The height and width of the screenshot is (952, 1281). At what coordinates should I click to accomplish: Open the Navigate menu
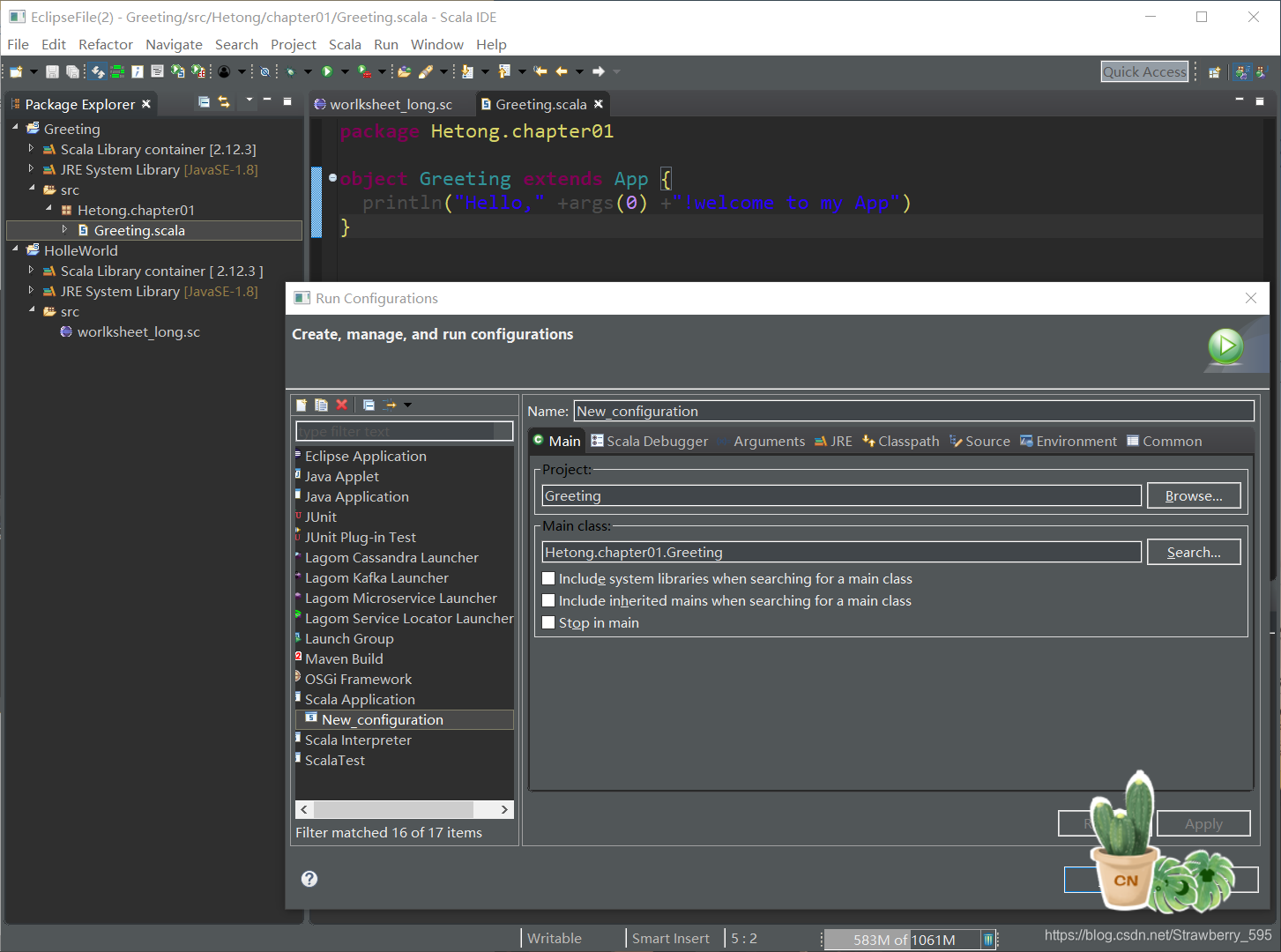click(174, 44)
